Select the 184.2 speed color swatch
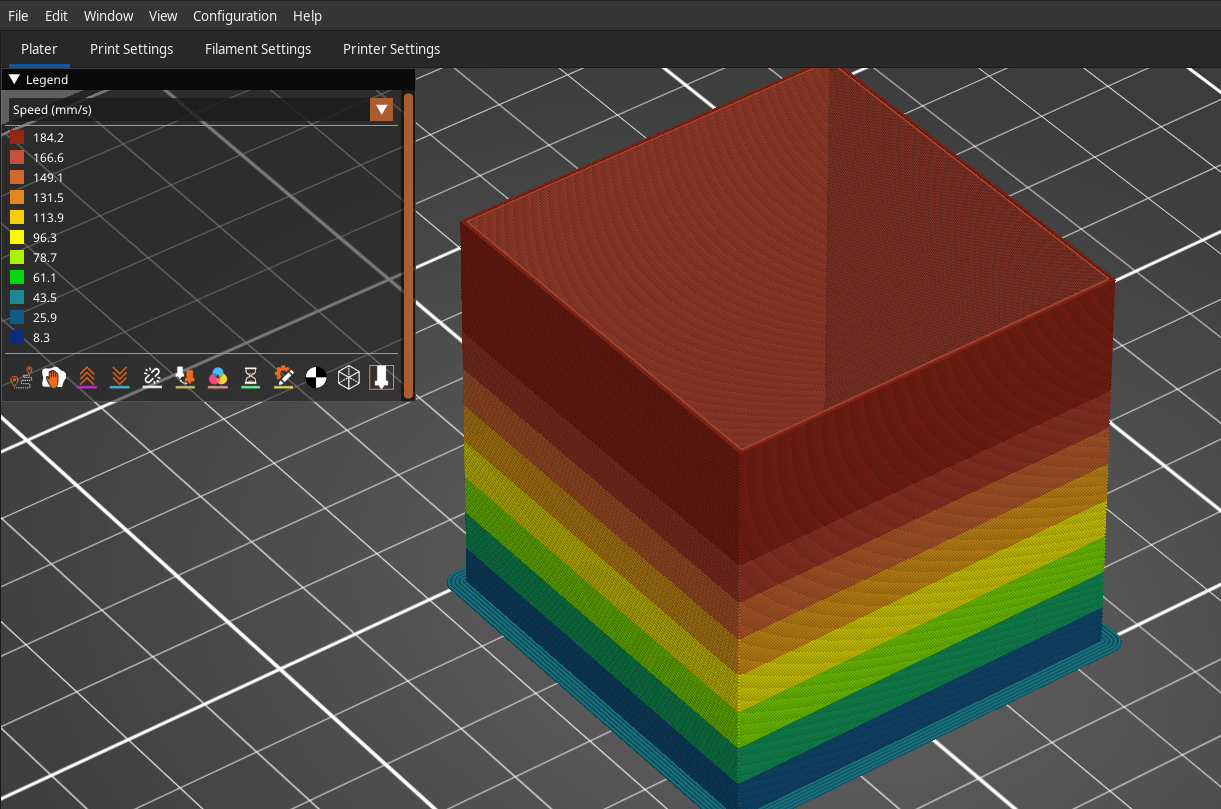The width and height of the screenshot is (1221, 809). (x=16, y=136)
